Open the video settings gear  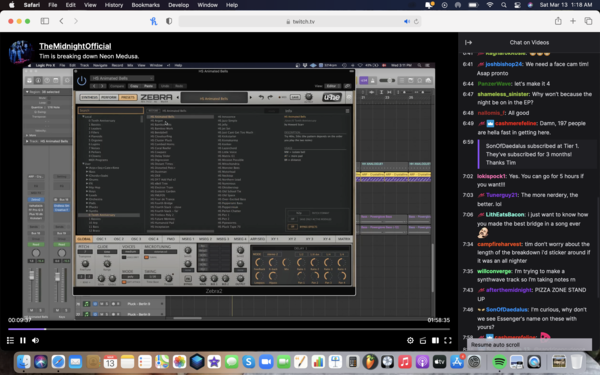click(x=410, y=340)
